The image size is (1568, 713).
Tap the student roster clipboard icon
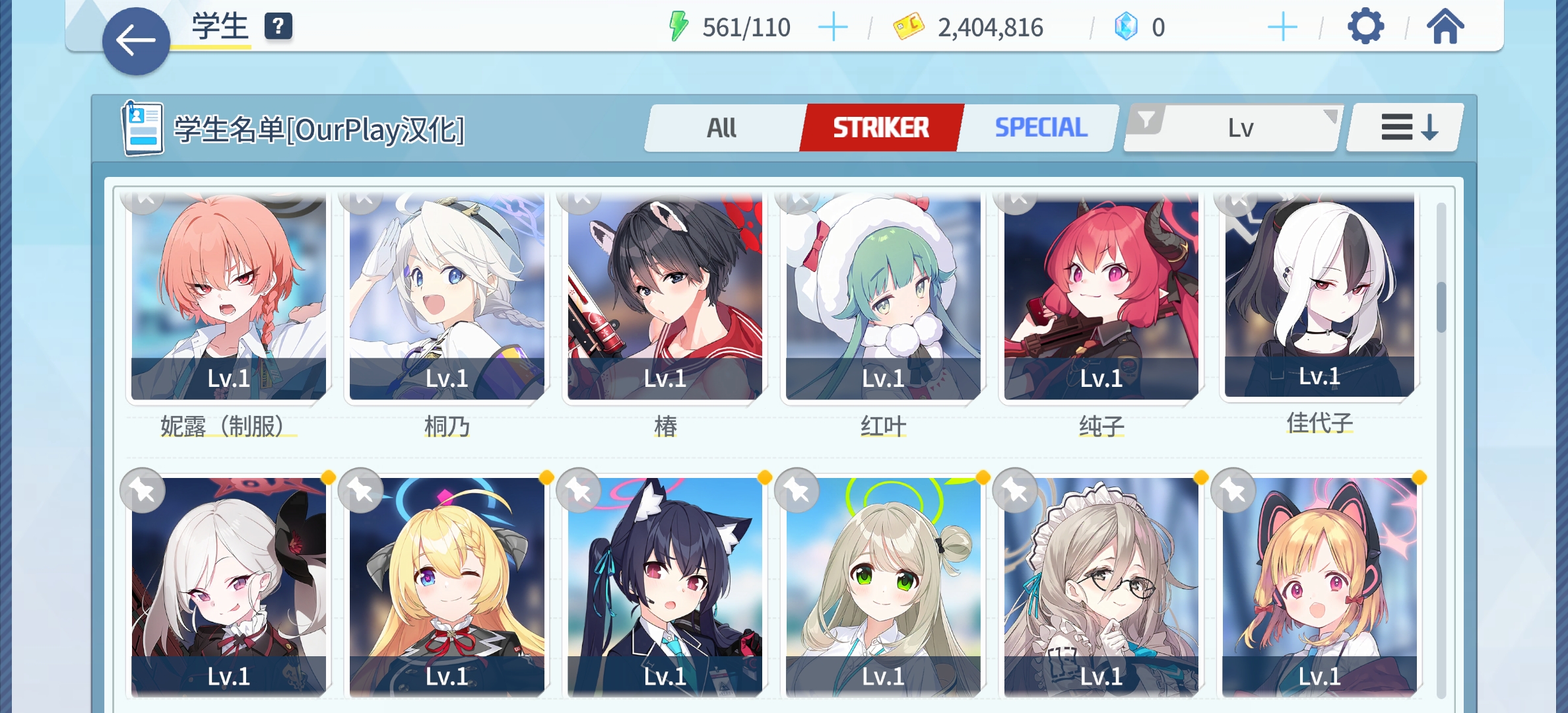tap(142, 128)
